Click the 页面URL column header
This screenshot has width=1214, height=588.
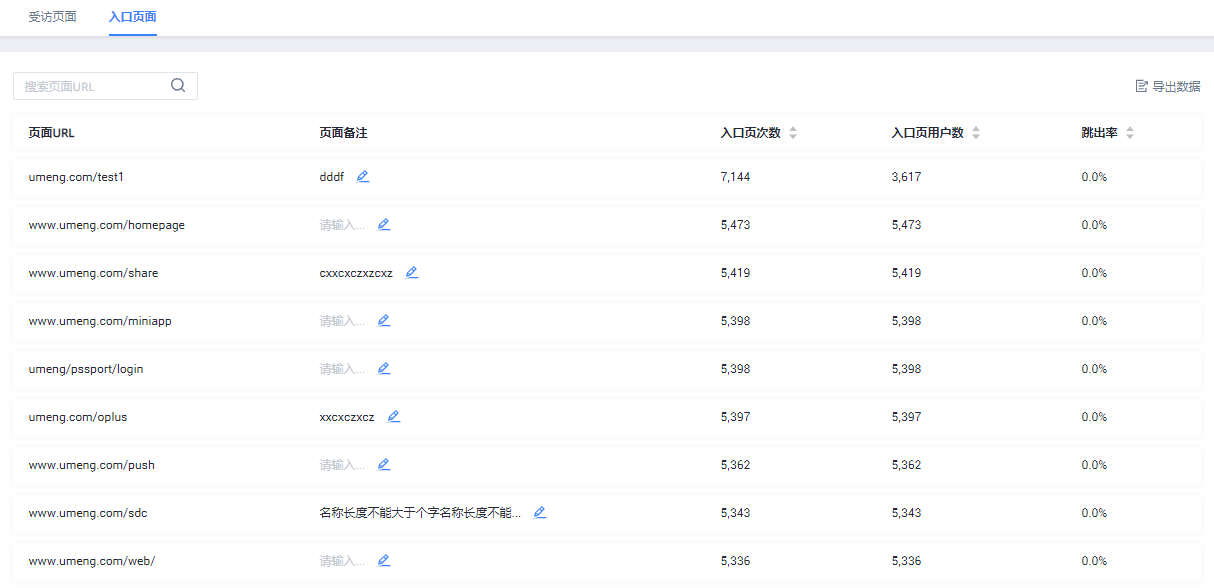(51, 133)
